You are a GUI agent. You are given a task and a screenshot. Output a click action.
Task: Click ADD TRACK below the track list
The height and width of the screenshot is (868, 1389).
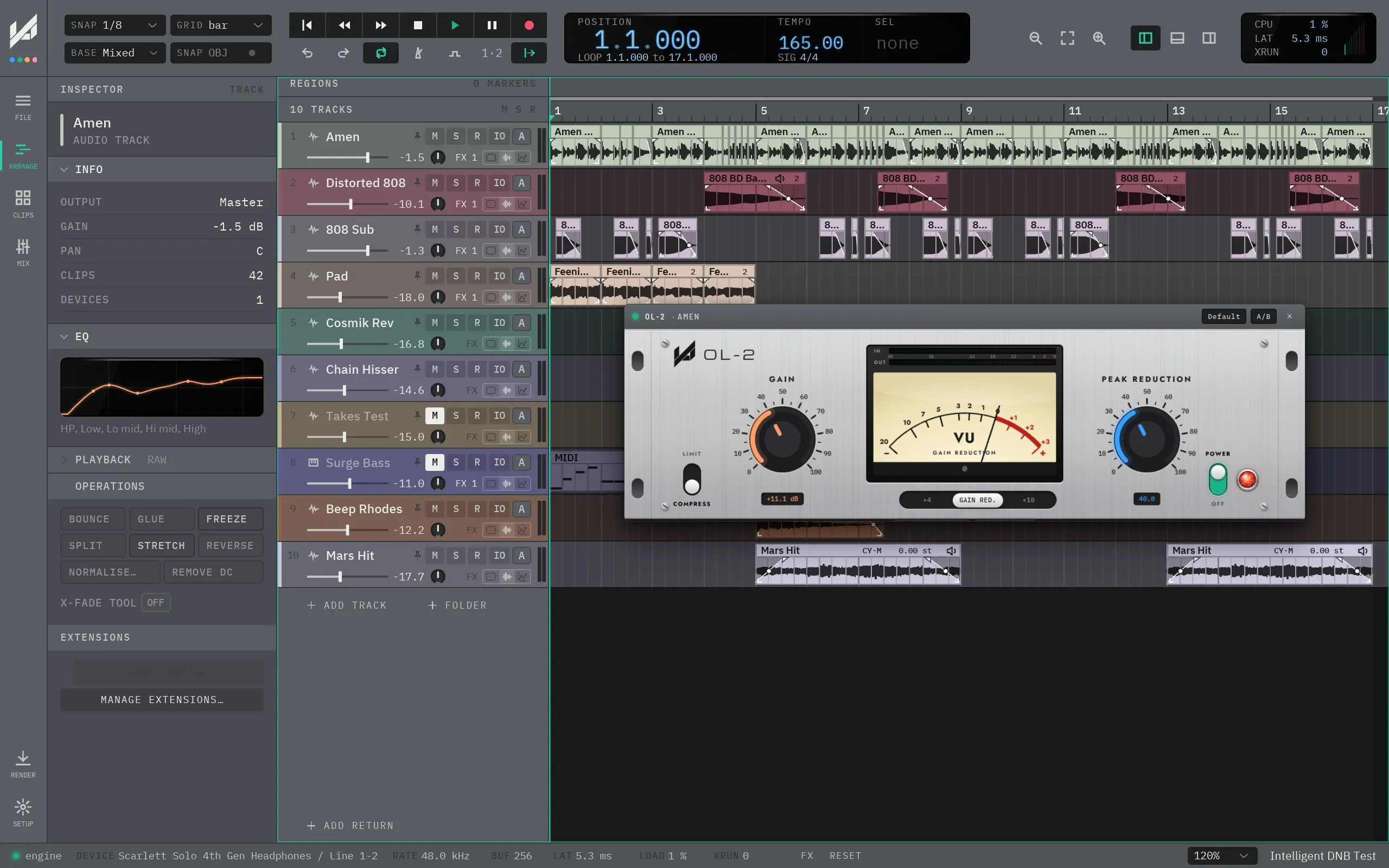point(347,605)
